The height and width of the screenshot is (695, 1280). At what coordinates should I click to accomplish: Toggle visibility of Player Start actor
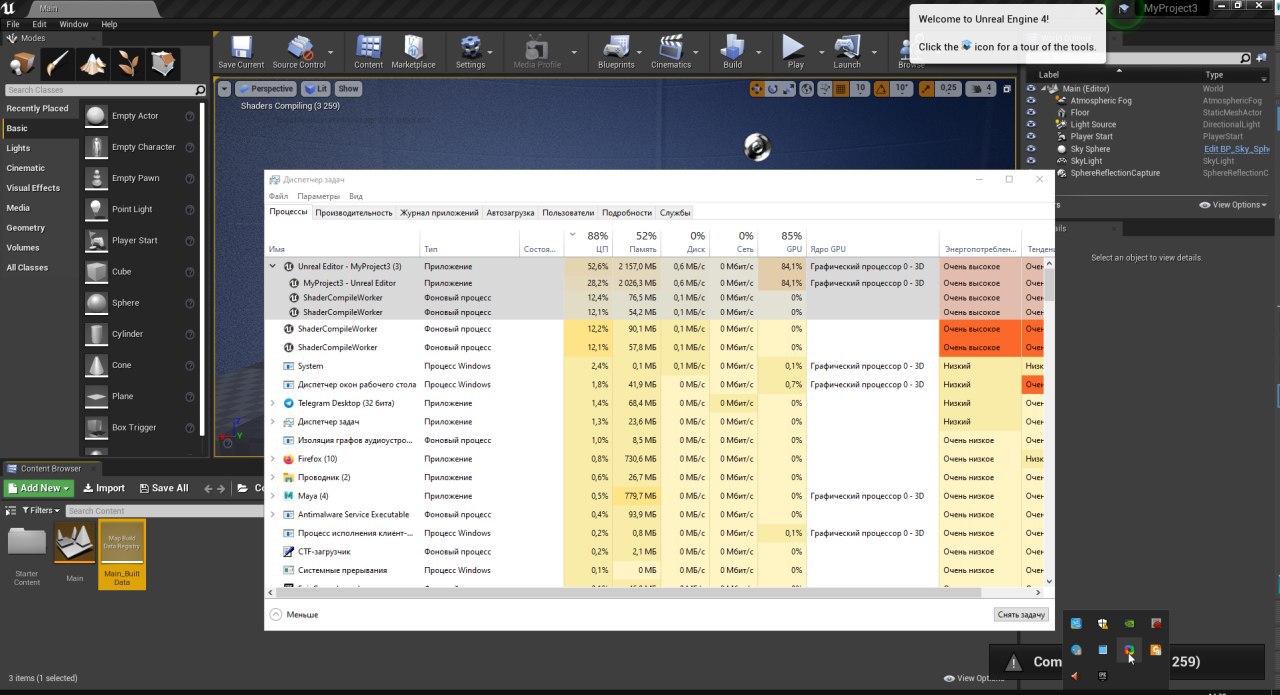[1032, 137]
